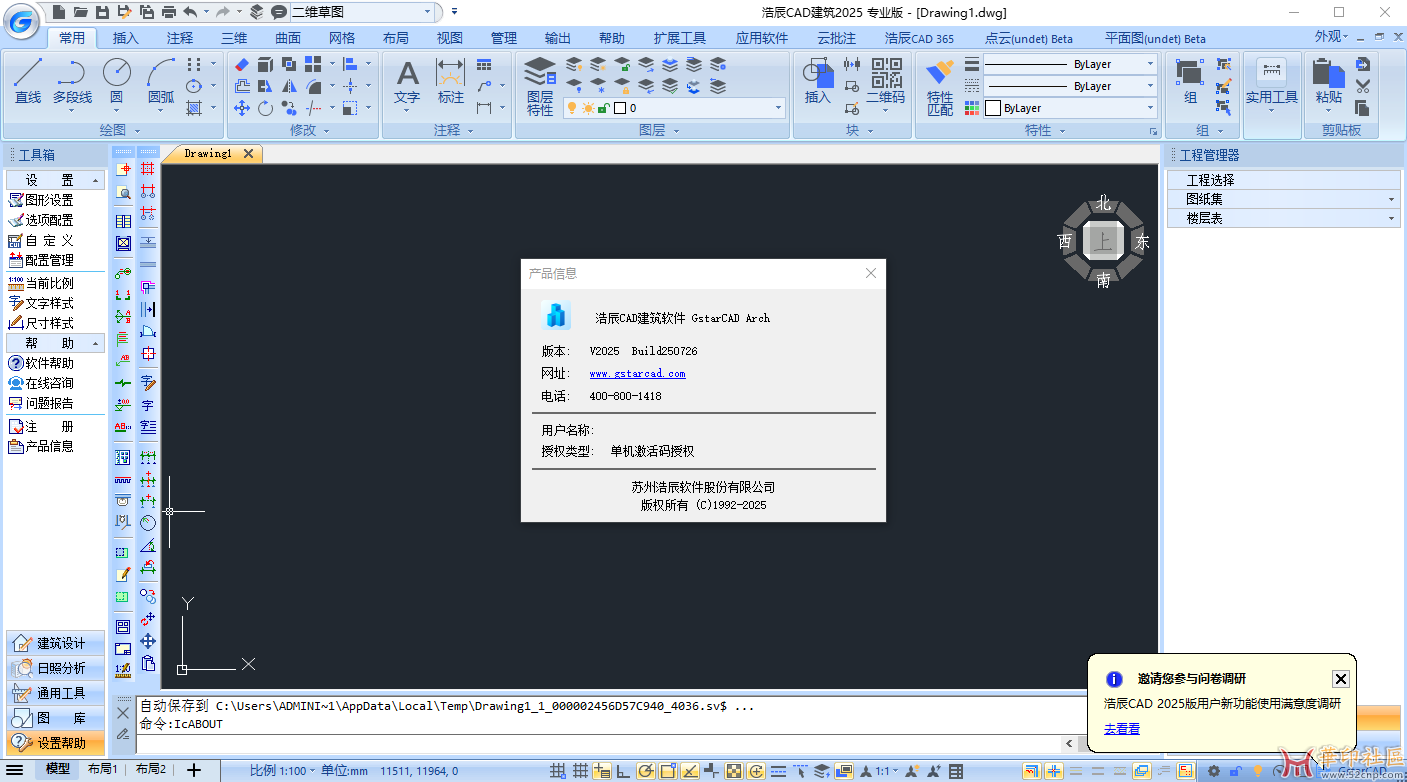Open 图层特性 layer properties
The height and width of the screenshot is (782, 1407).
[x=540, y=86]
